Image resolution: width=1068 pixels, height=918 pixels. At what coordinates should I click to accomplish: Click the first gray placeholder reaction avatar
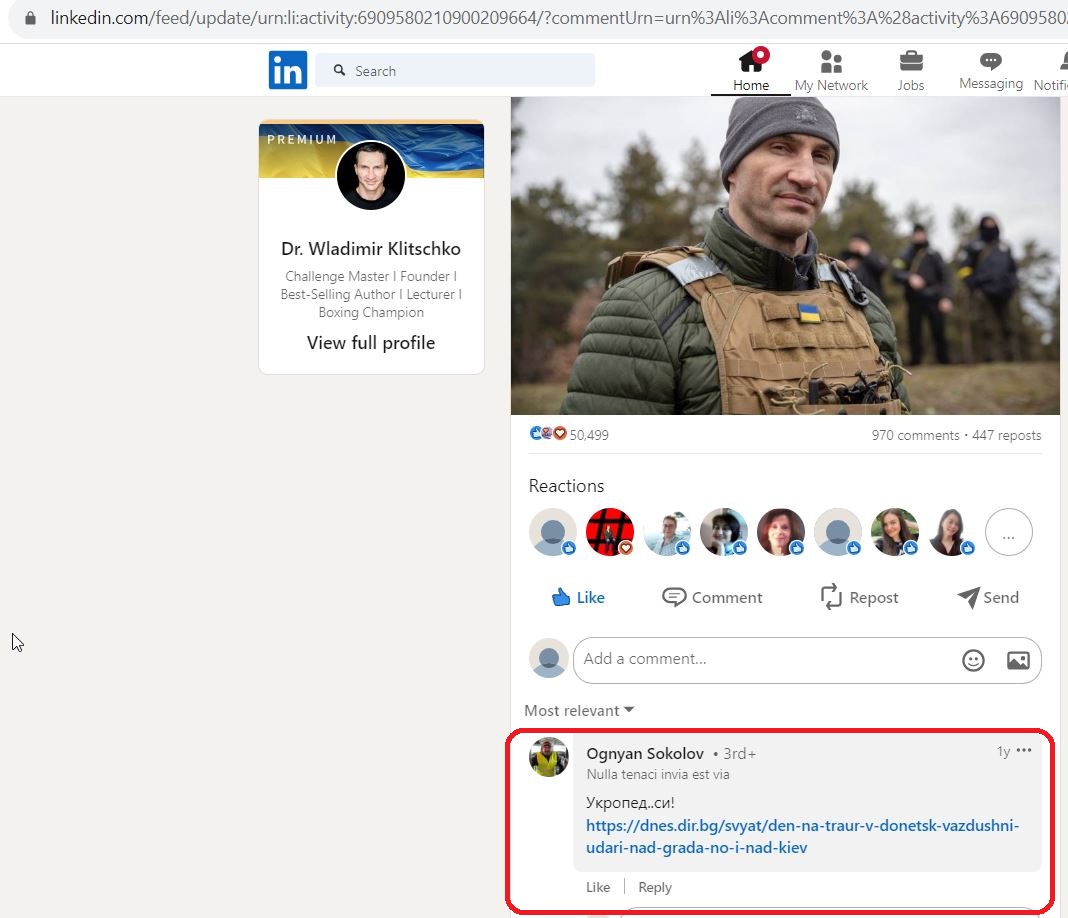coord(552,532)
